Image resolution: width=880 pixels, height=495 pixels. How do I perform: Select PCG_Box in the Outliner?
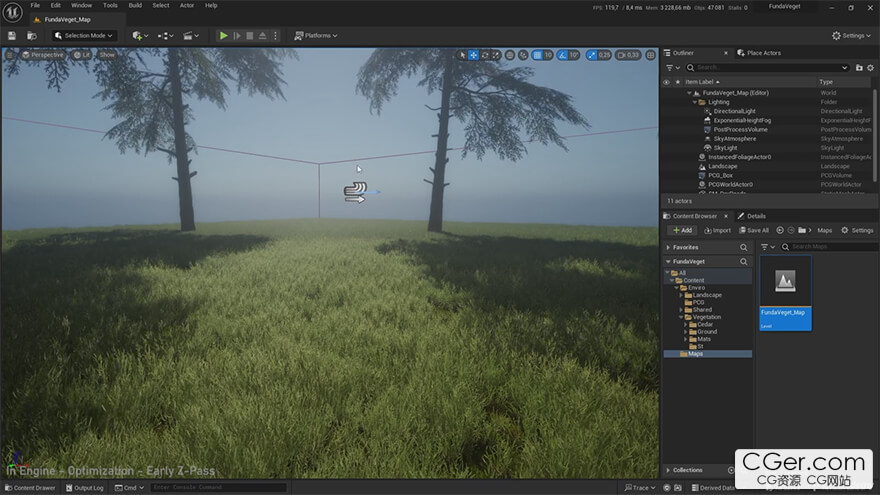(x=720, y=175)
